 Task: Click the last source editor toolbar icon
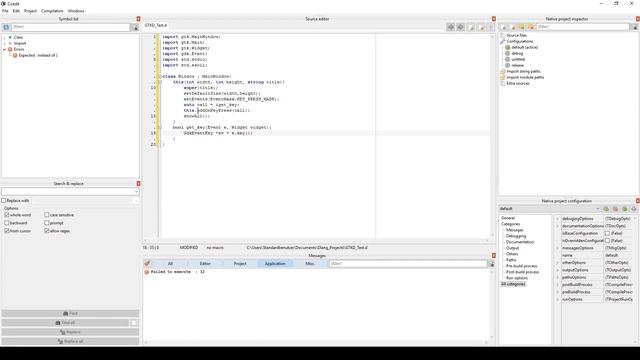point(491,27)
